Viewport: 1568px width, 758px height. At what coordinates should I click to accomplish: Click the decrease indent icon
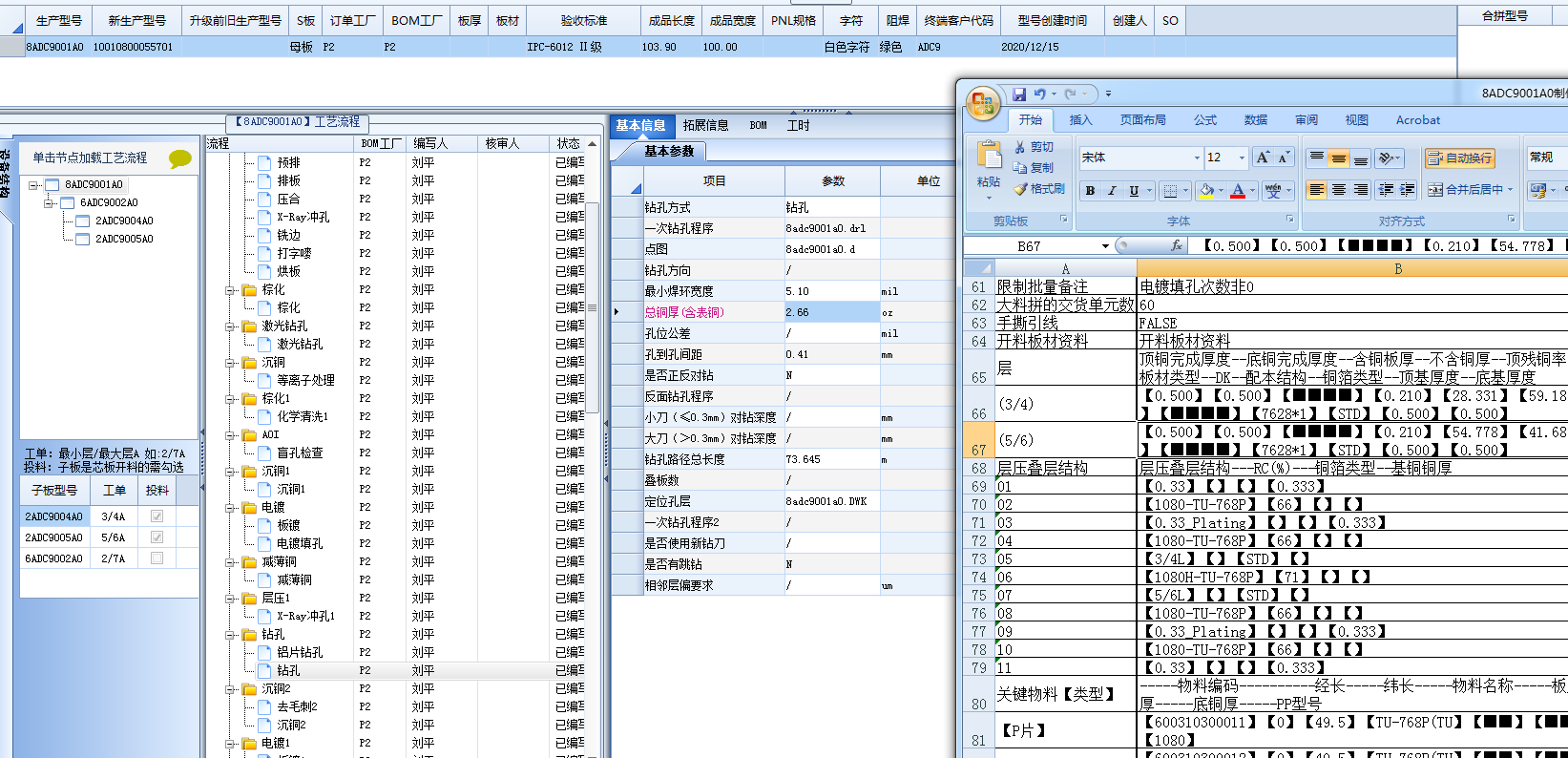pyautogui.click(x=1386, y=190)
